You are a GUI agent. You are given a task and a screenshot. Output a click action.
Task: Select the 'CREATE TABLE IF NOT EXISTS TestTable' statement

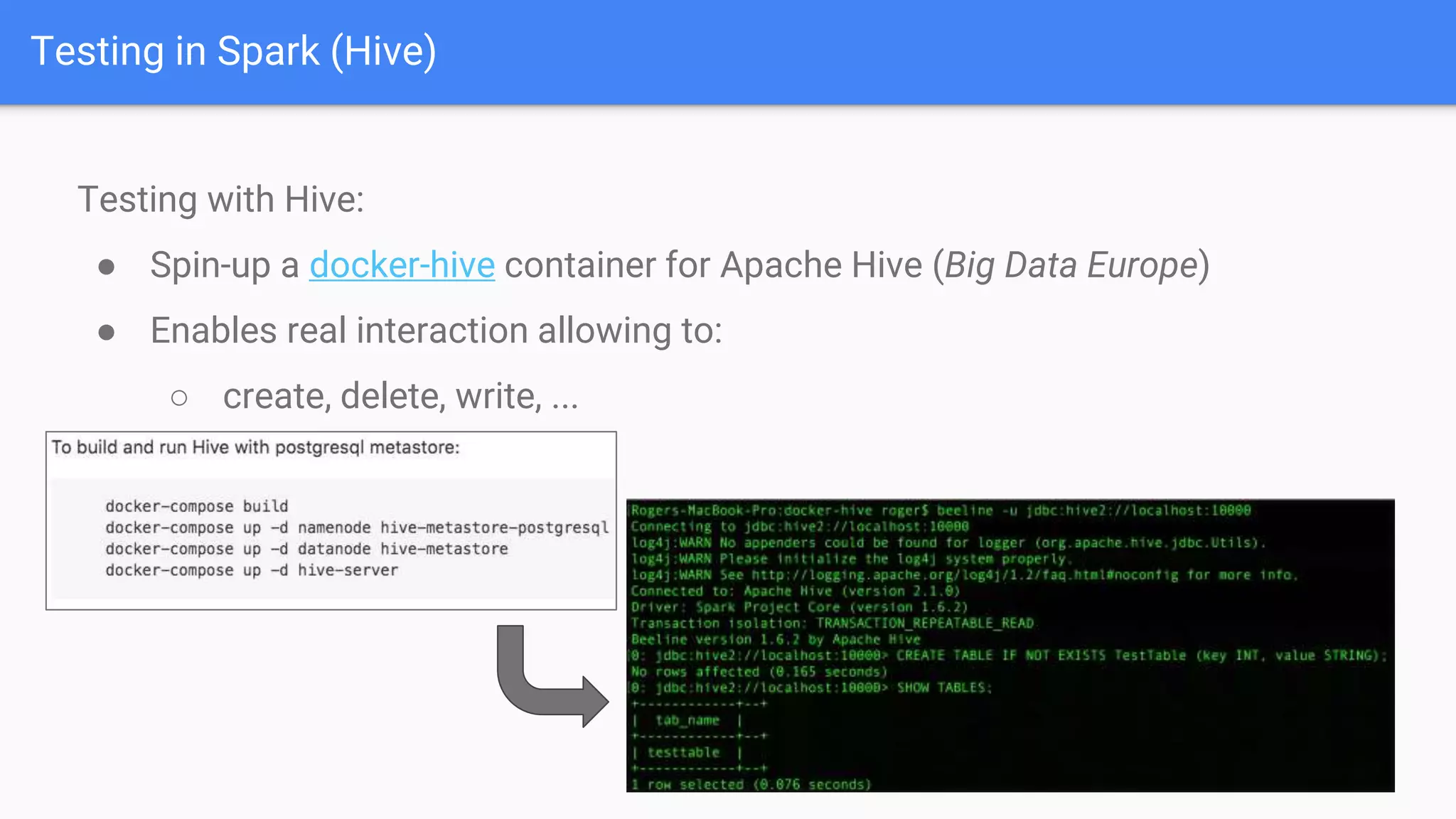(1008, 655)
